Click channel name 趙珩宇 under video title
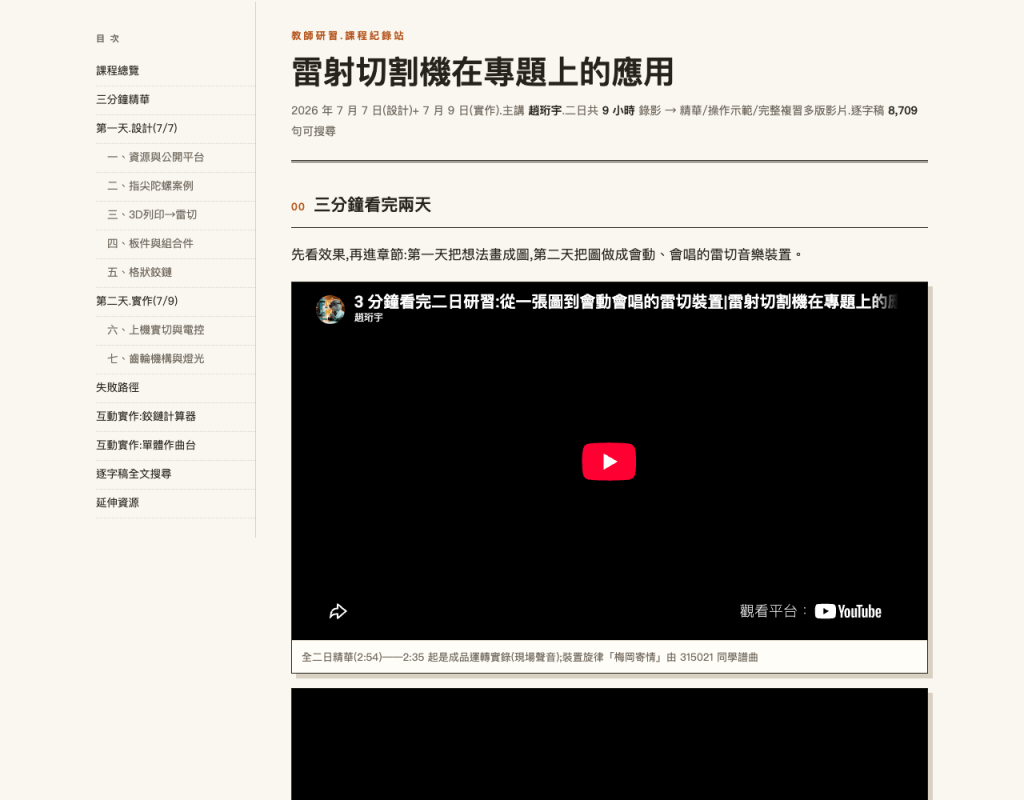The image size is (1024, 800). [368, 317]
